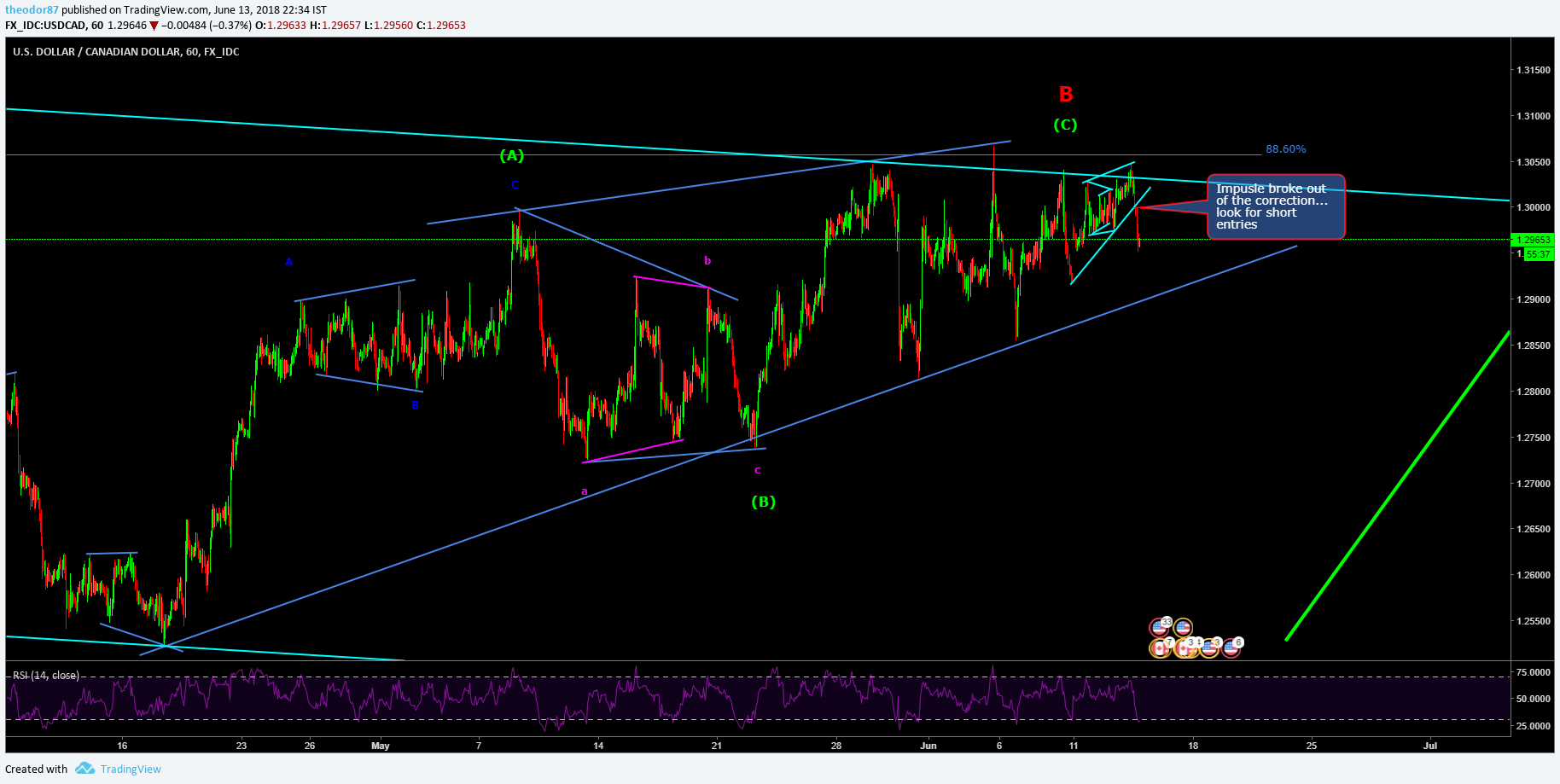Open the unbadged yellow-ringed US flag event marker

tap(1183, 628)
